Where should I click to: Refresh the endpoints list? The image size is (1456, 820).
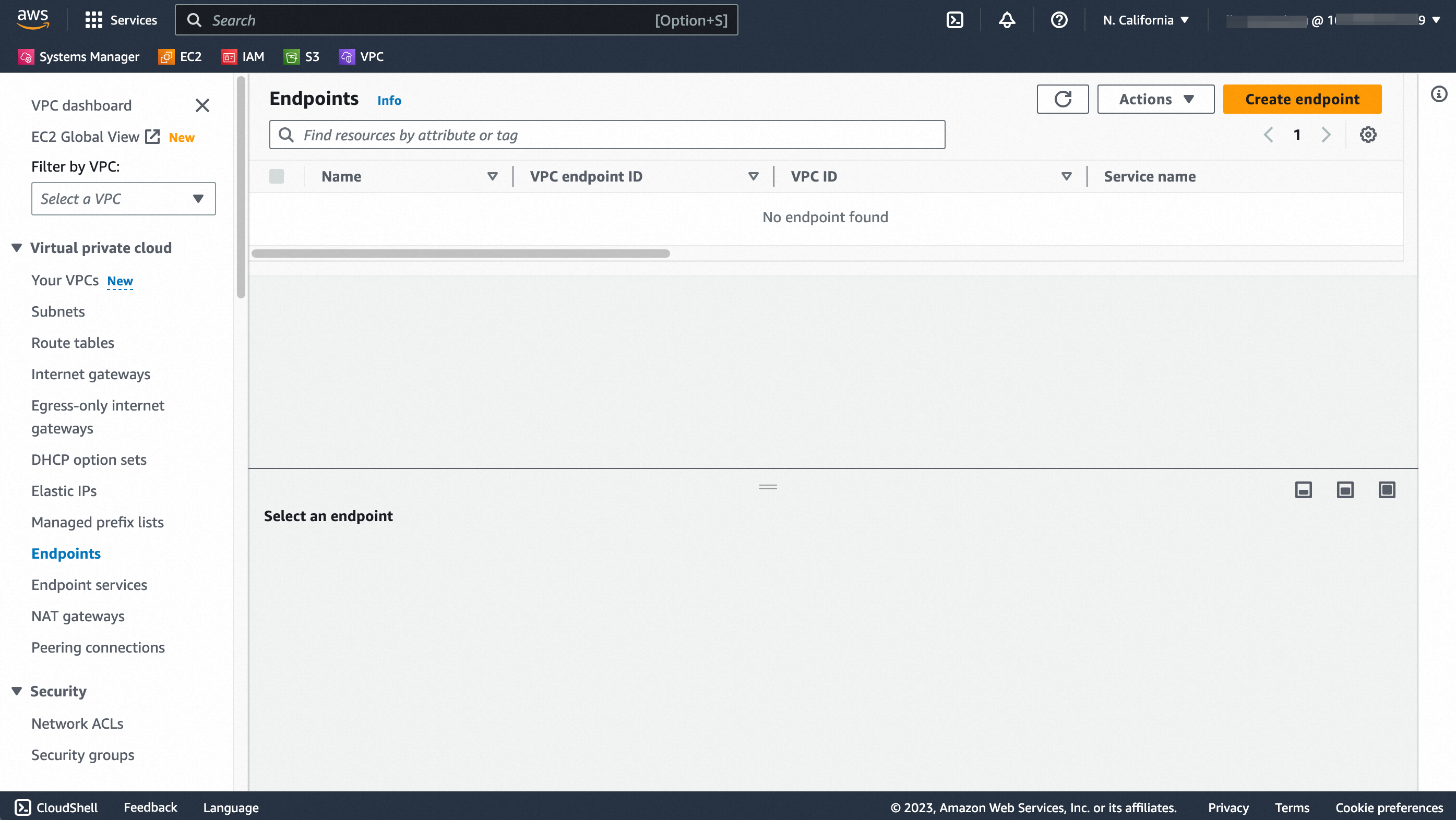(x=1063, y=99)
